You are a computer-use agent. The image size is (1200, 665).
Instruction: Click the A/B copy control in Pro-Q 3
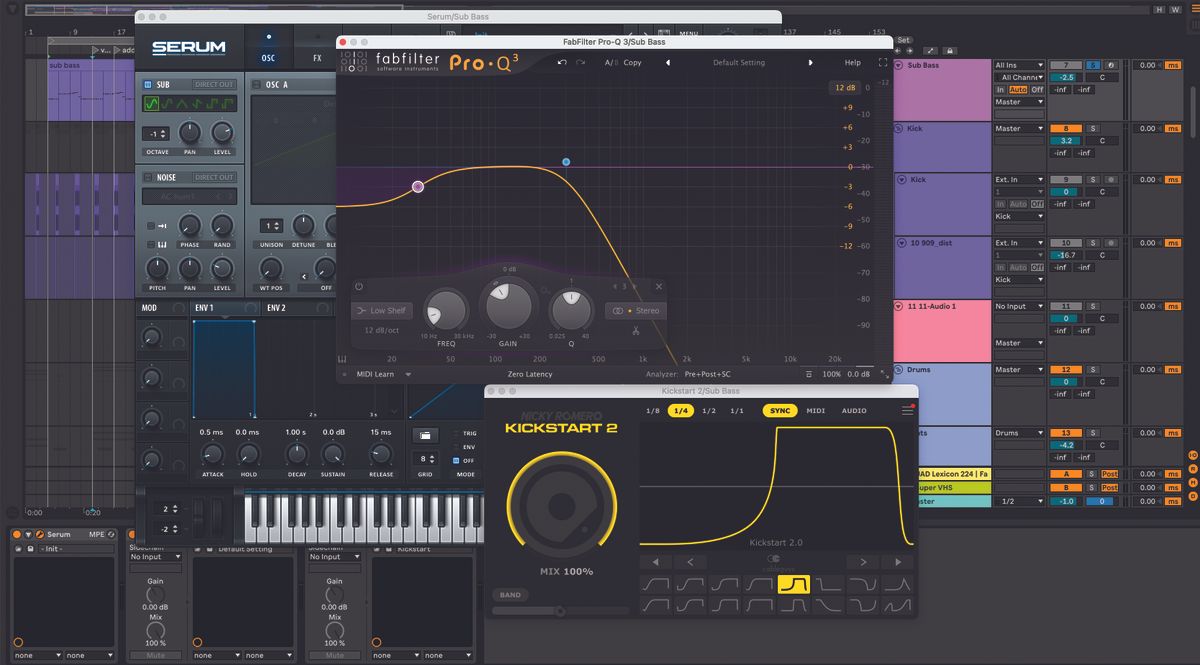tap(611, 62)
